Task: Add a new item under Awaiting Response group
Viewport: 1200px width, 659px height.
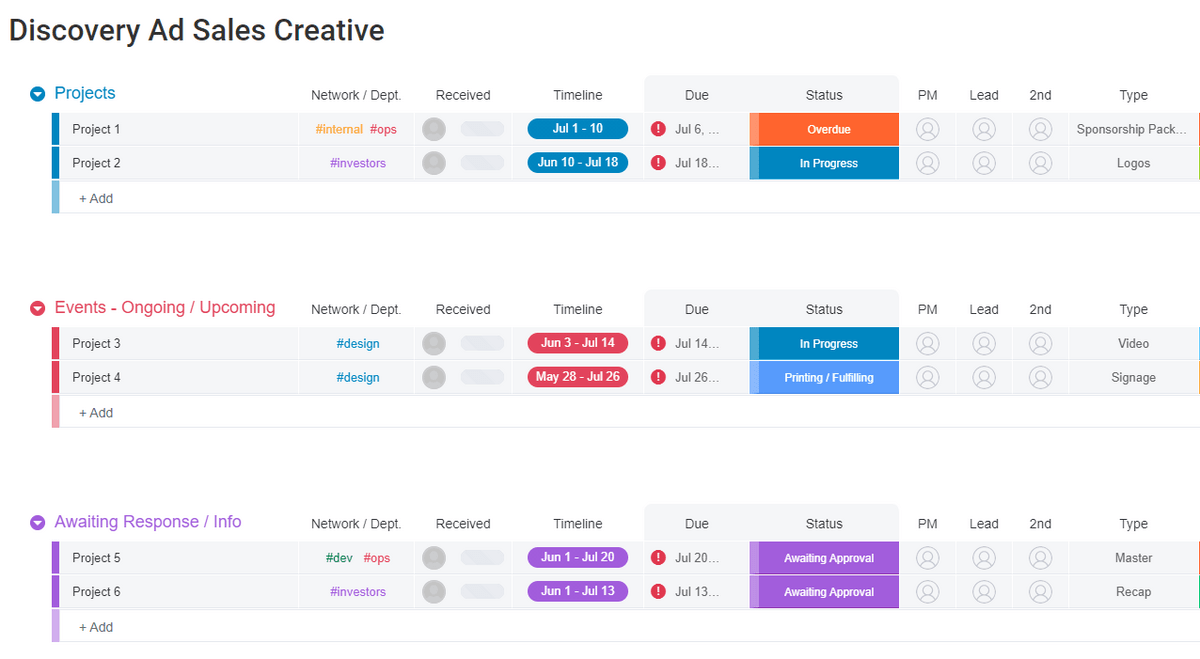Action: coord(96,627)
